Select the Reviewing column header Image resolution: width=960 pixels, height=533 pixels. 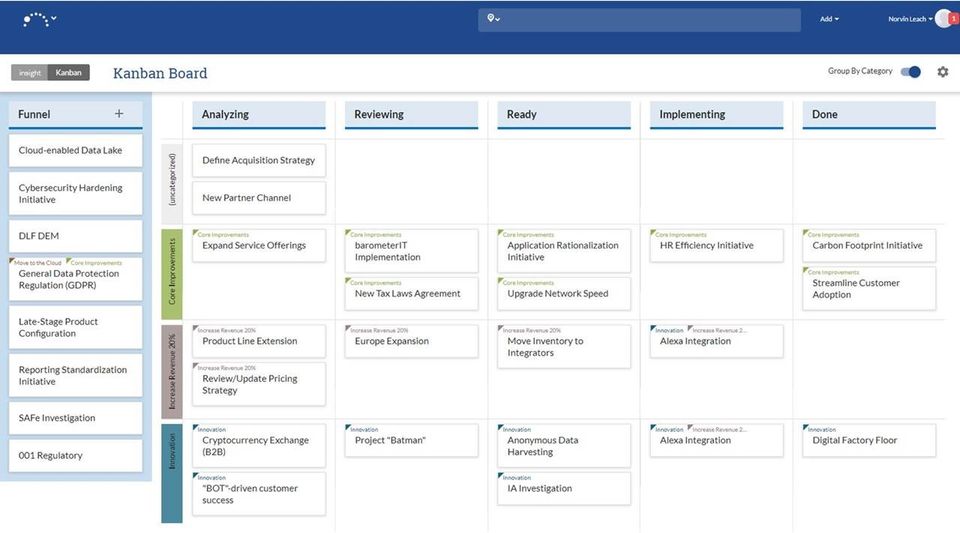pos(411,114)
